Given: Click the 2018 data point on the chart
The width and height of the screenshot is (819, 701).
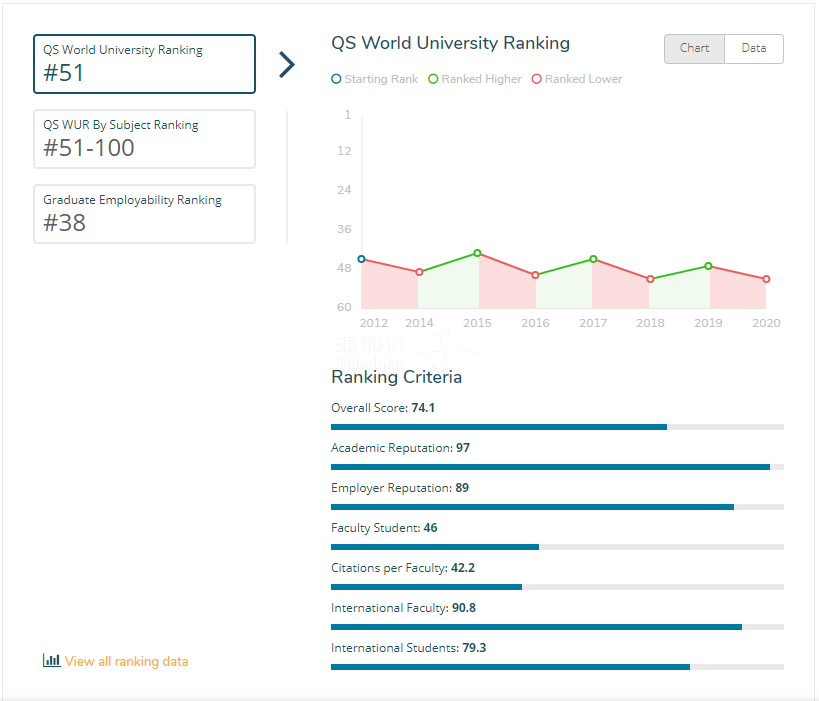Looking at the screenshot, I should (650, 279).
